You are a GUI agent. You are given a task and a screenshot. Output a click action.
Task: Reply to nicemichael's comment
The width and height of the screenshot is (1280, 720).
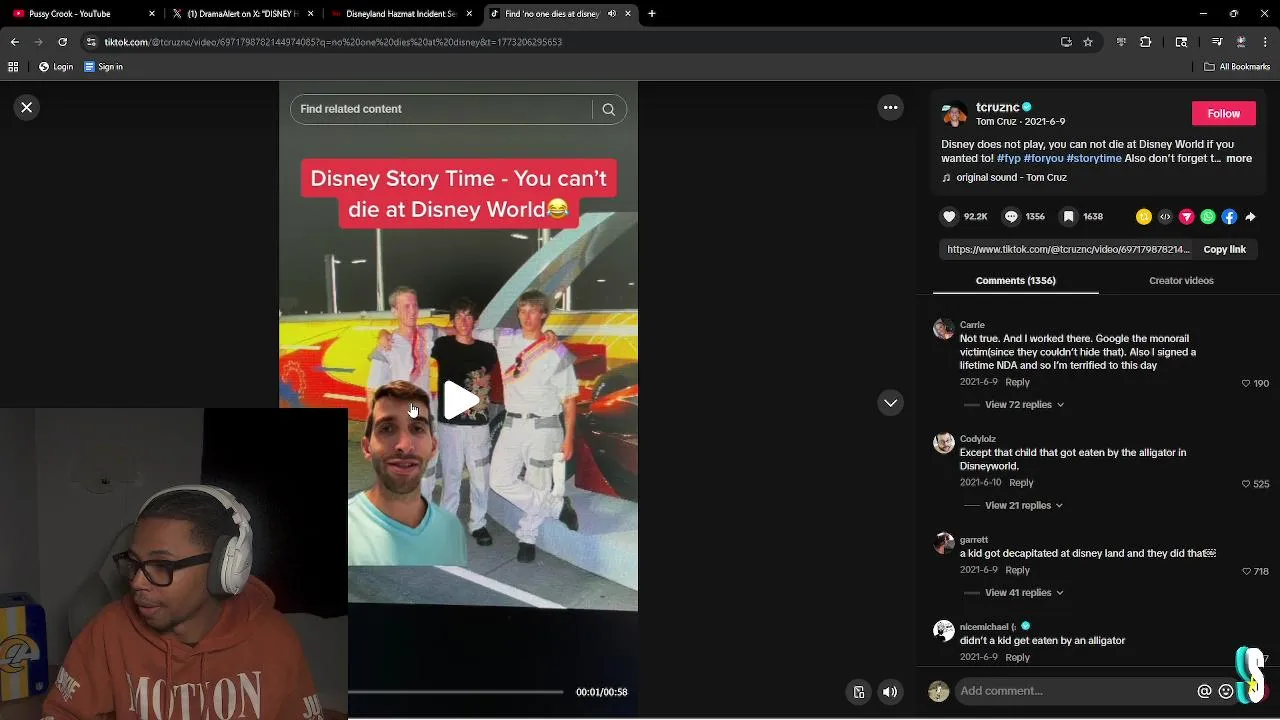pyautogui.click(x=1017, y=657)
